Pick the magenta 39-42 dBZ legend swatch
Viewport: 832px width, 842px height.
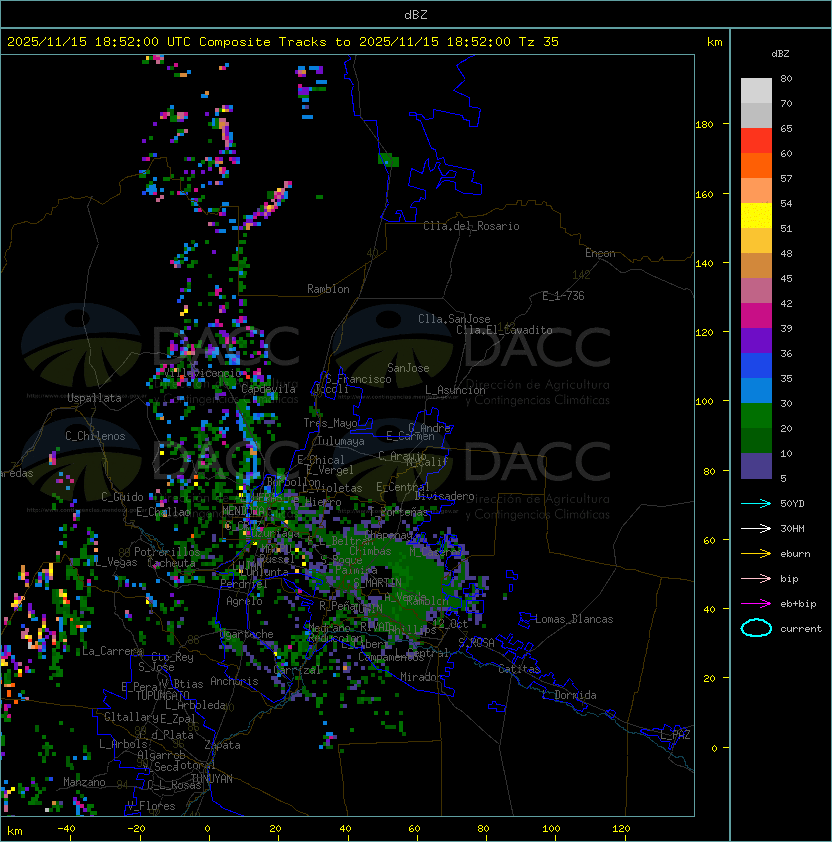coord(756,316)
